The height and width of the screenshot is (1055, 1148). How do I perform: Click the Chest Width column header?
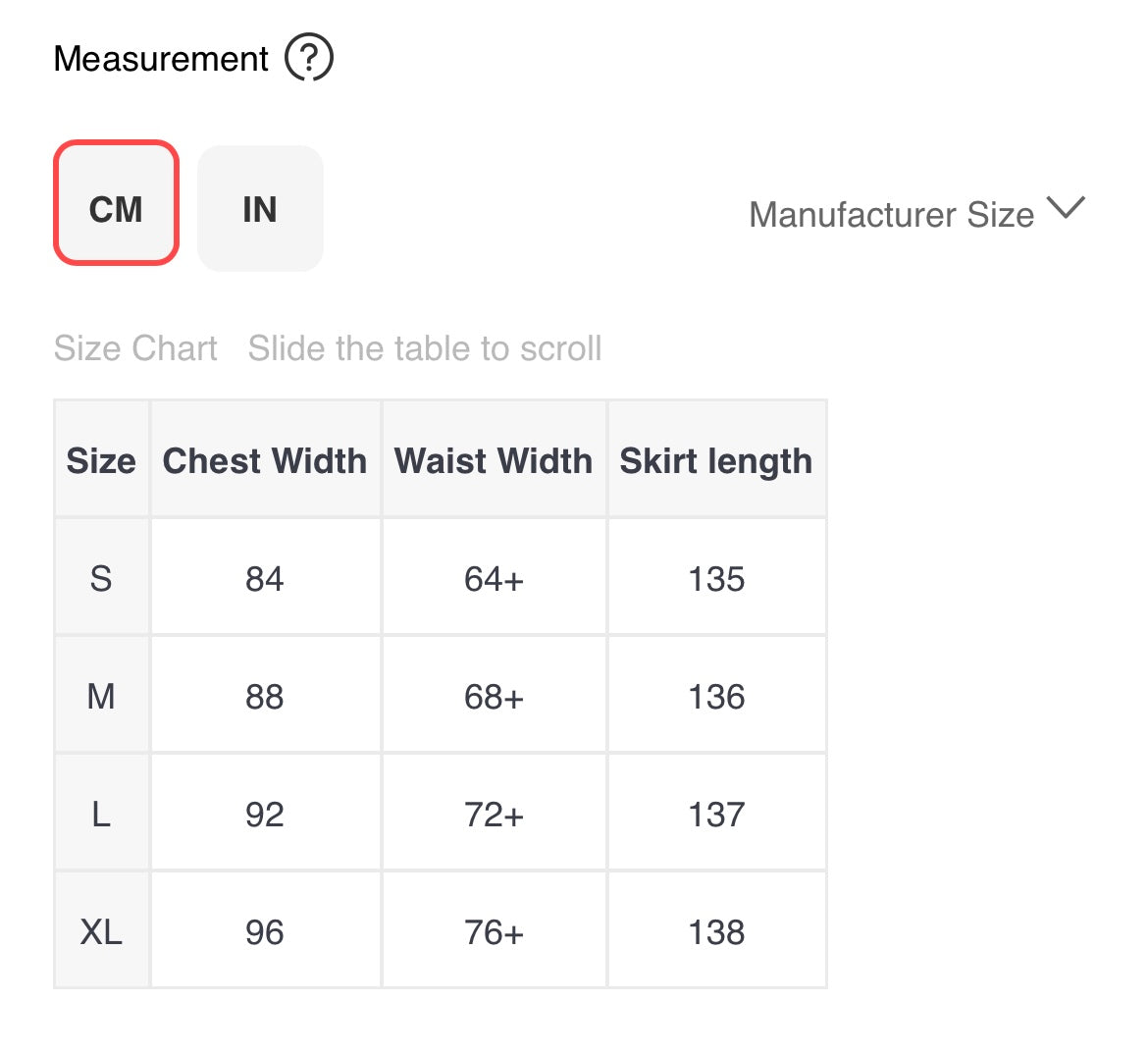(x=265, y=460)
